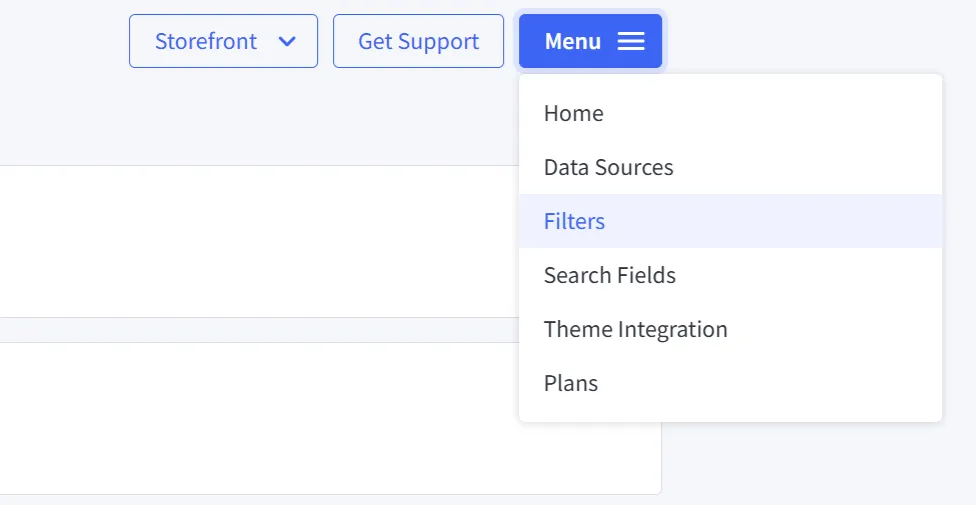Click the "Storefront" text label

(x=206, y=41)
